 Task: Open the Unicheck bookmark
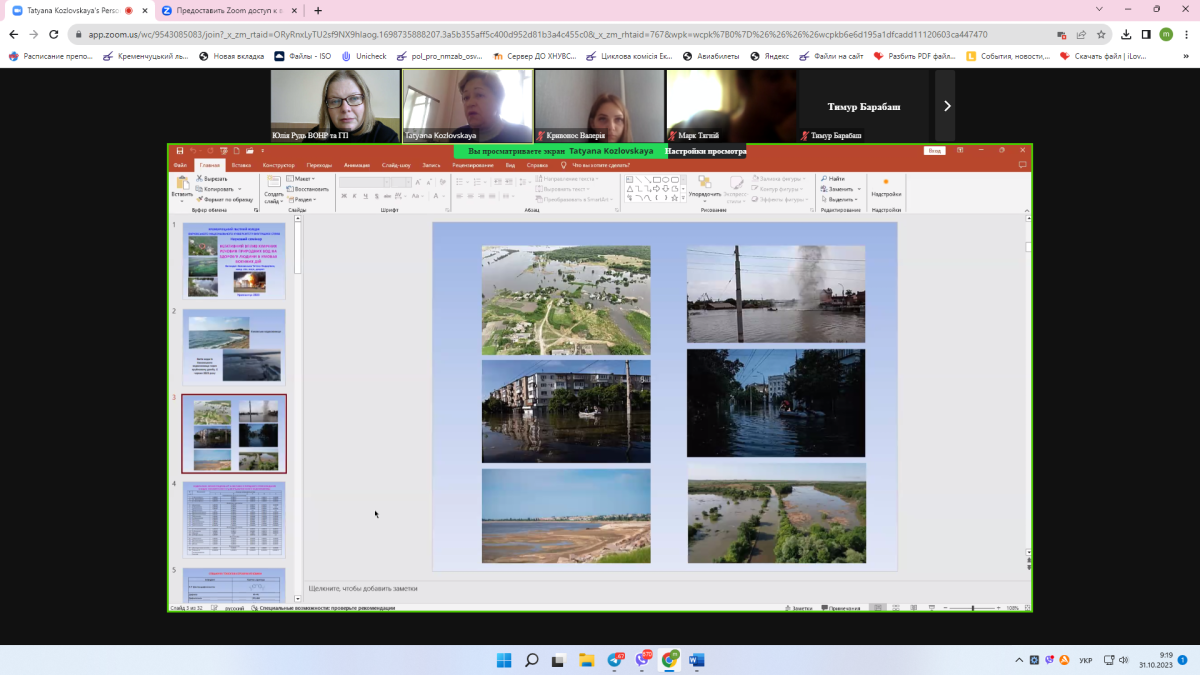tap(364, 56)
